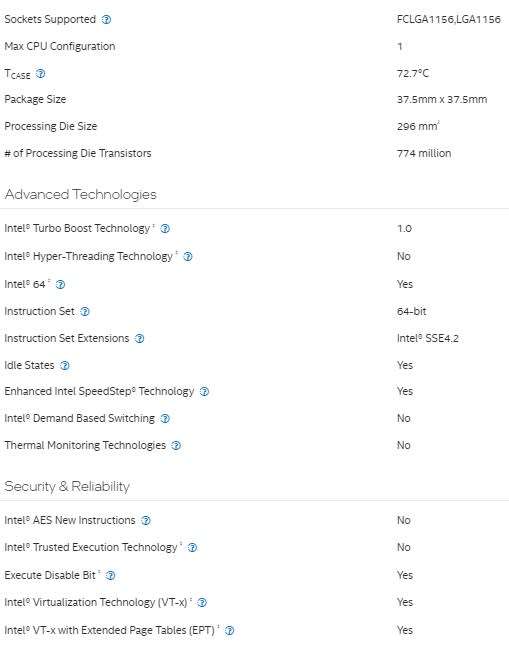Select the Advanced Technologies section heading
This screenshot has height=672, width=509.
[81, 195]
